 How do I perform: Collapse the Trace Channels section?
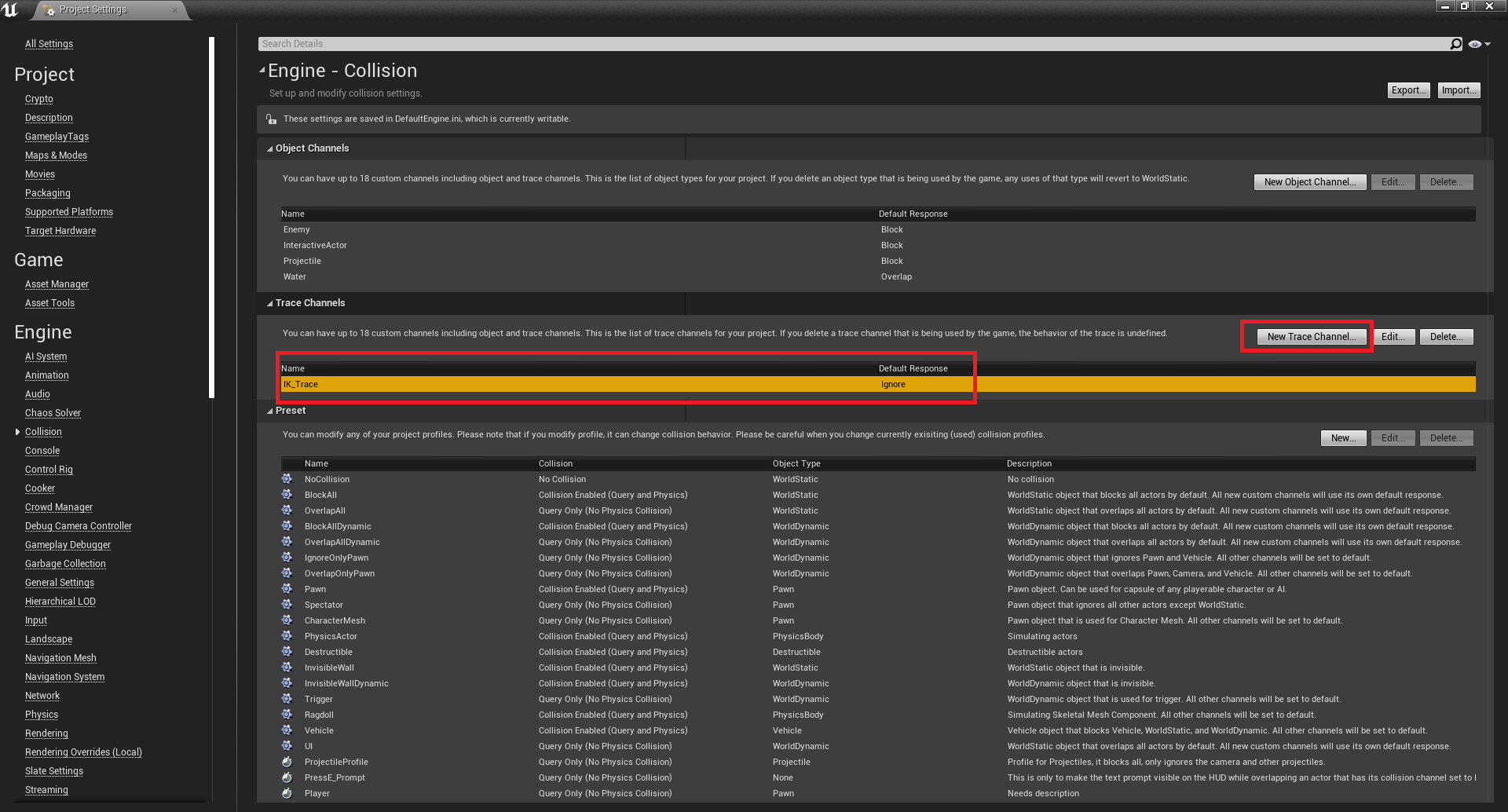[270, 303]
